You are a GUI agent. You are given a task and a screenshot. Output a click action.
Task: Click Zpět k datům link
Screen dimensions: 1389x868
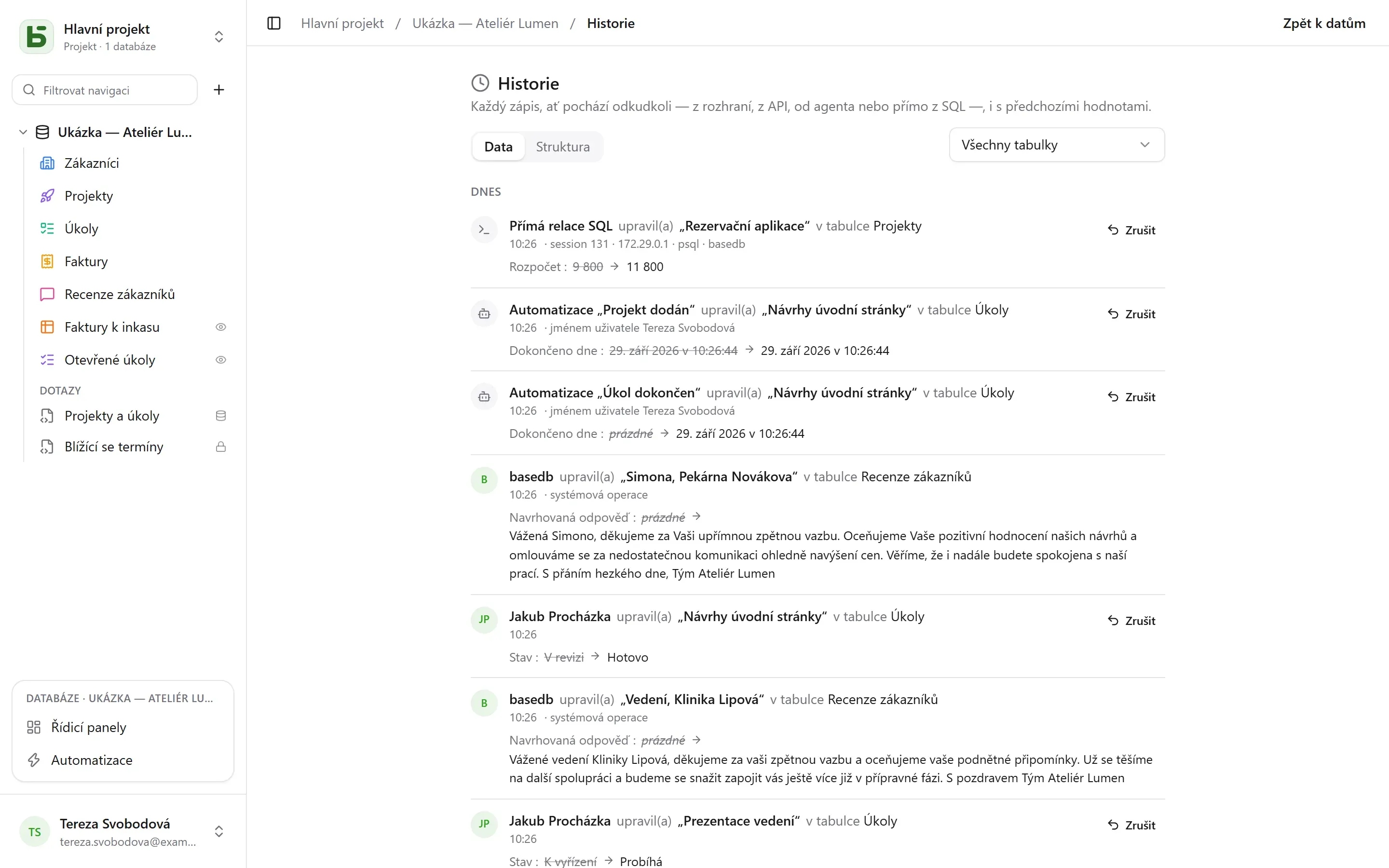click(x=1324, y=24)
